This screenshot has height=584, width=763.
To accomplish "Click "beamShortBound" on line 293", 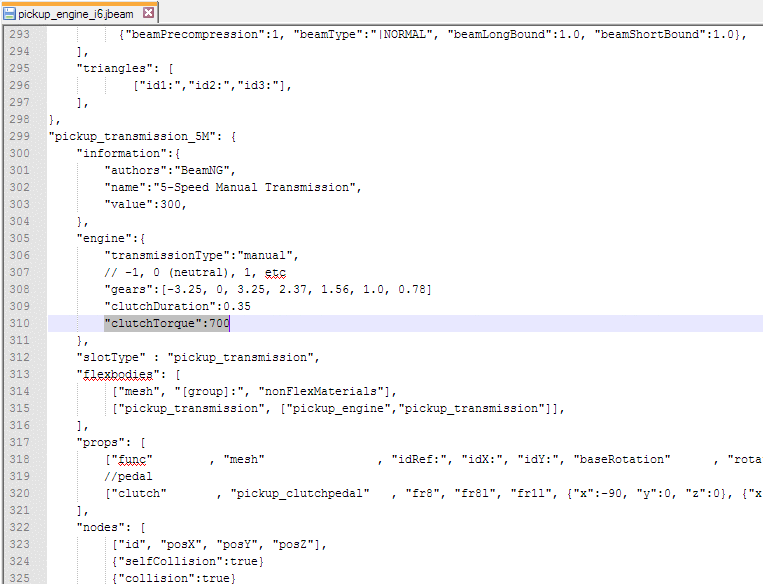I will (x=650, y=34).
